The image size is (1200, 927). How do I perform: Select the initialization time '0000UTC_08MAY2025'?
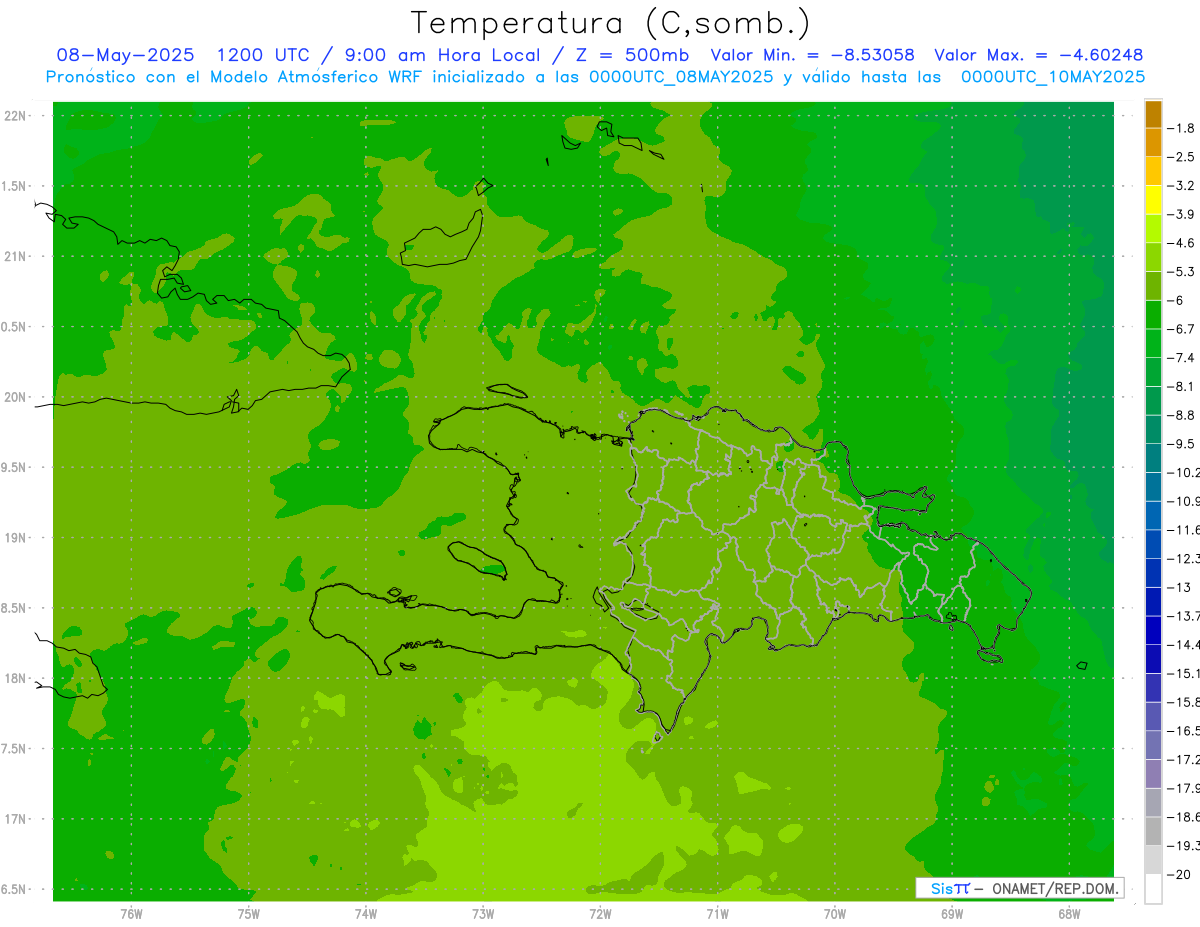click(682, 76)
